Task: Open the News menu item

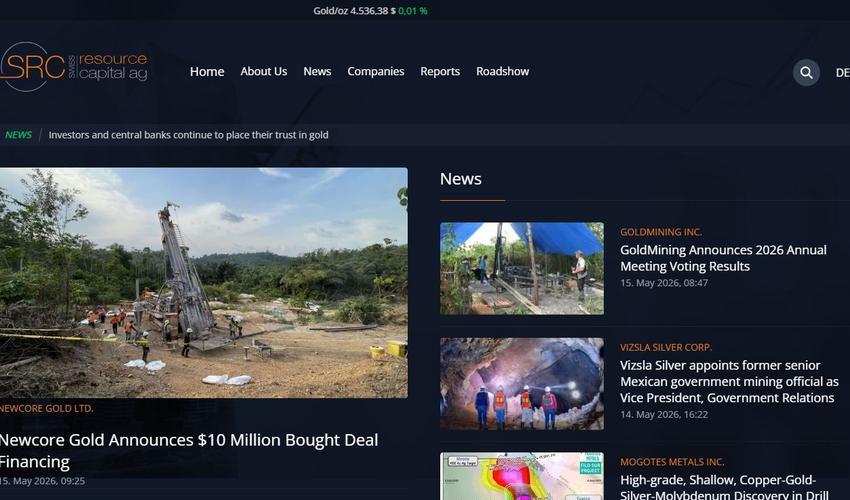Action: [x=317, y=72]
